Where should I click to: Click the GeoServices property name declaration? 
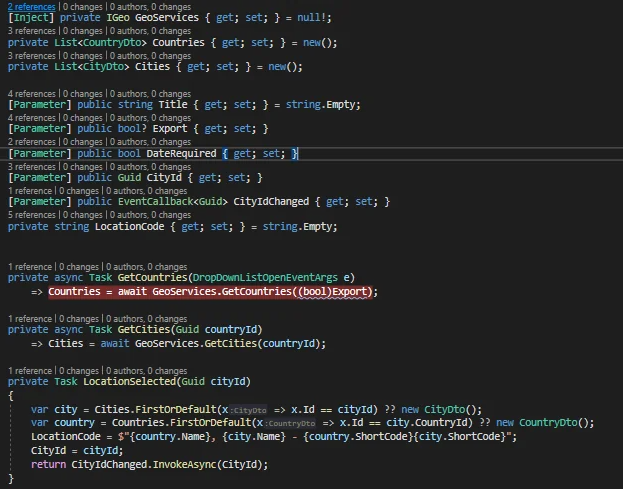pyautogui.click(x=166, y=17)
